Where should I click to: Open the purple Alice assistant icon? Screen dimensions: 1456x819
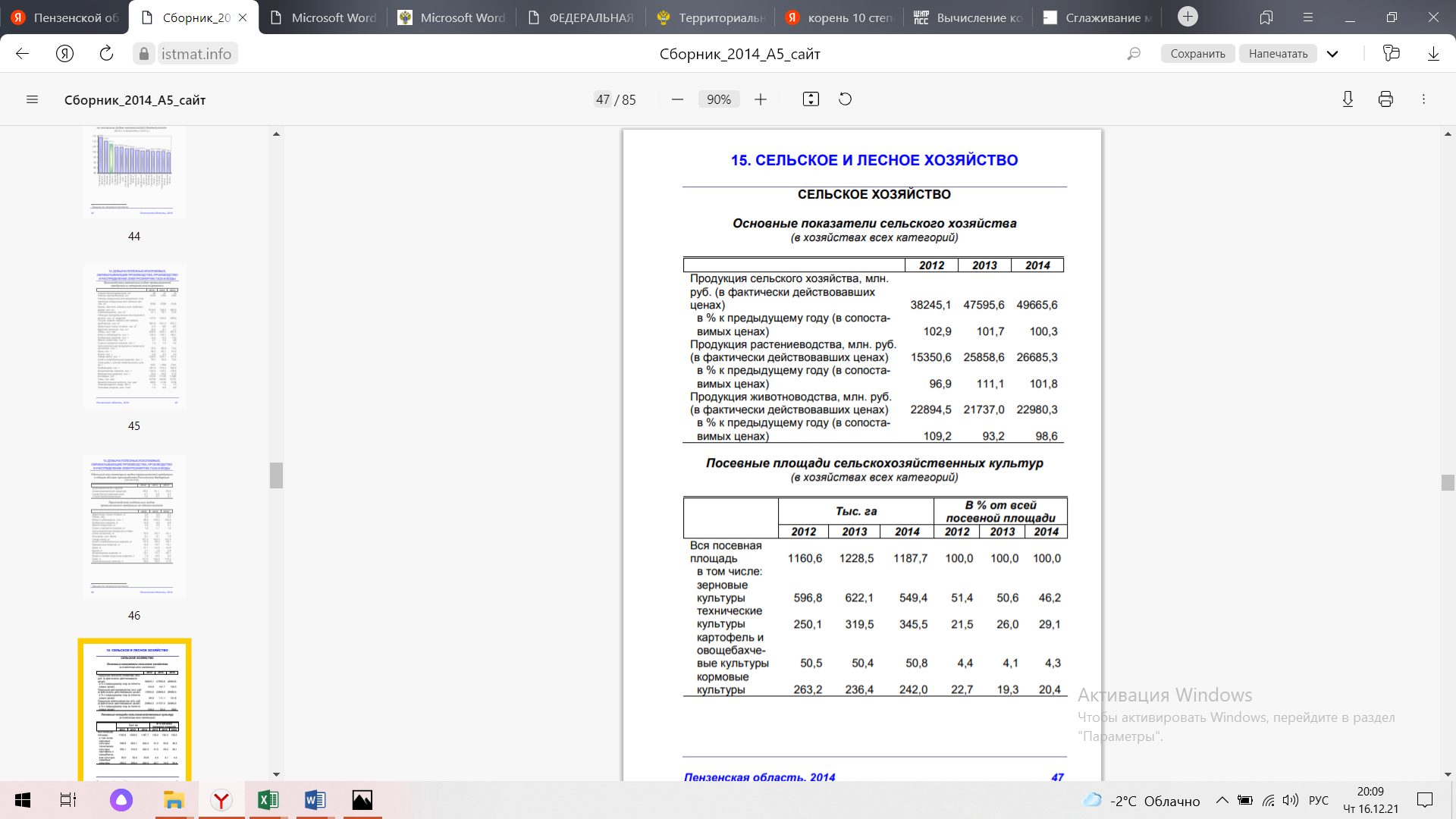(121, 800)
